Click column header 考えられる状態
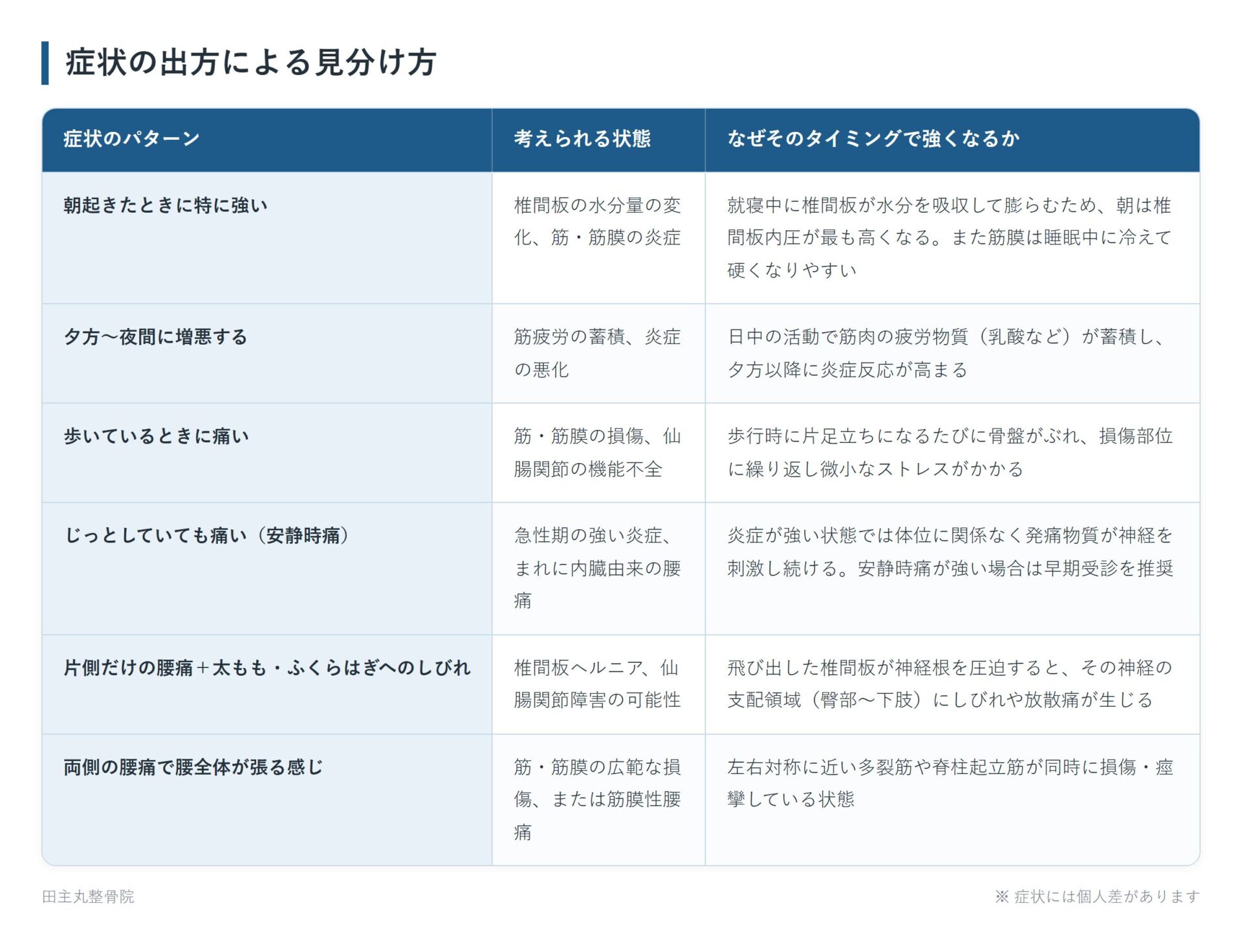This screenshot has width=1242, height=952. click(x=582, y=138)
